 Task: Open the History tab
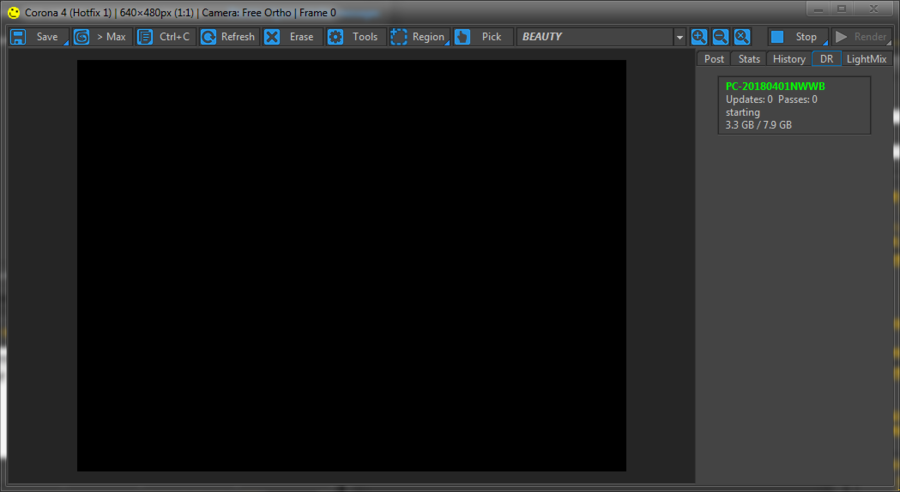789,59
